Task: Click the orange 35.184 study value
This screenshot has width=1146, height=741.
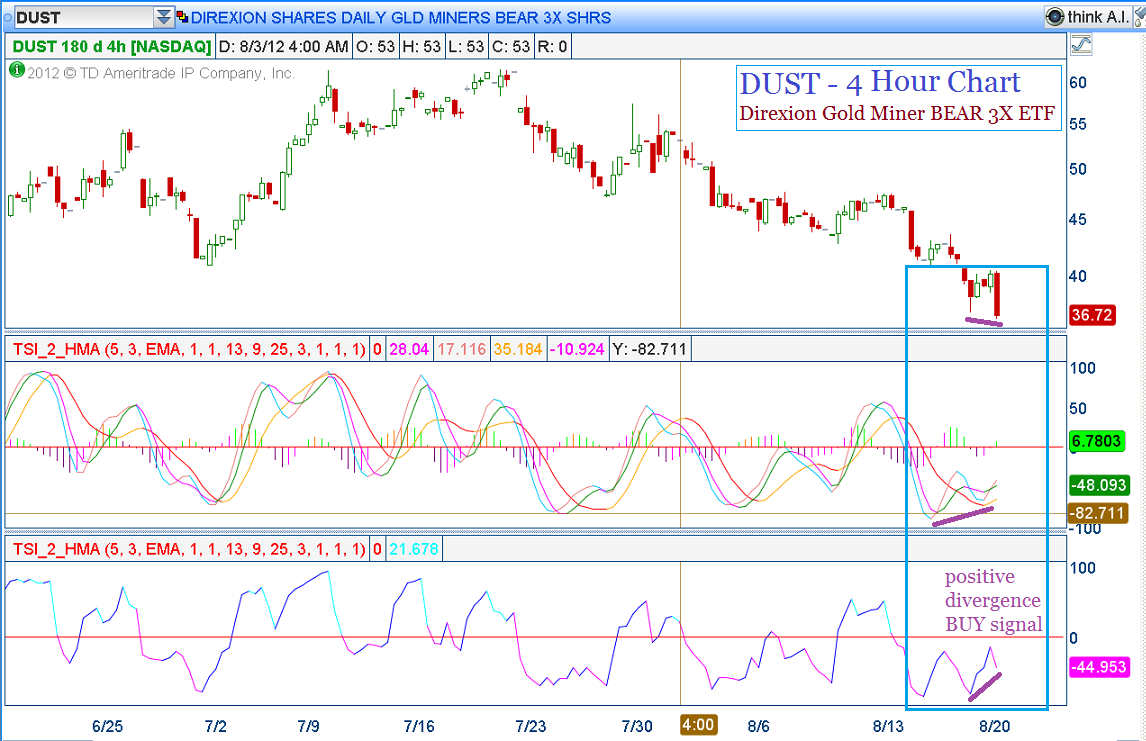Action: pyautogui.click(x=517, y=349)
